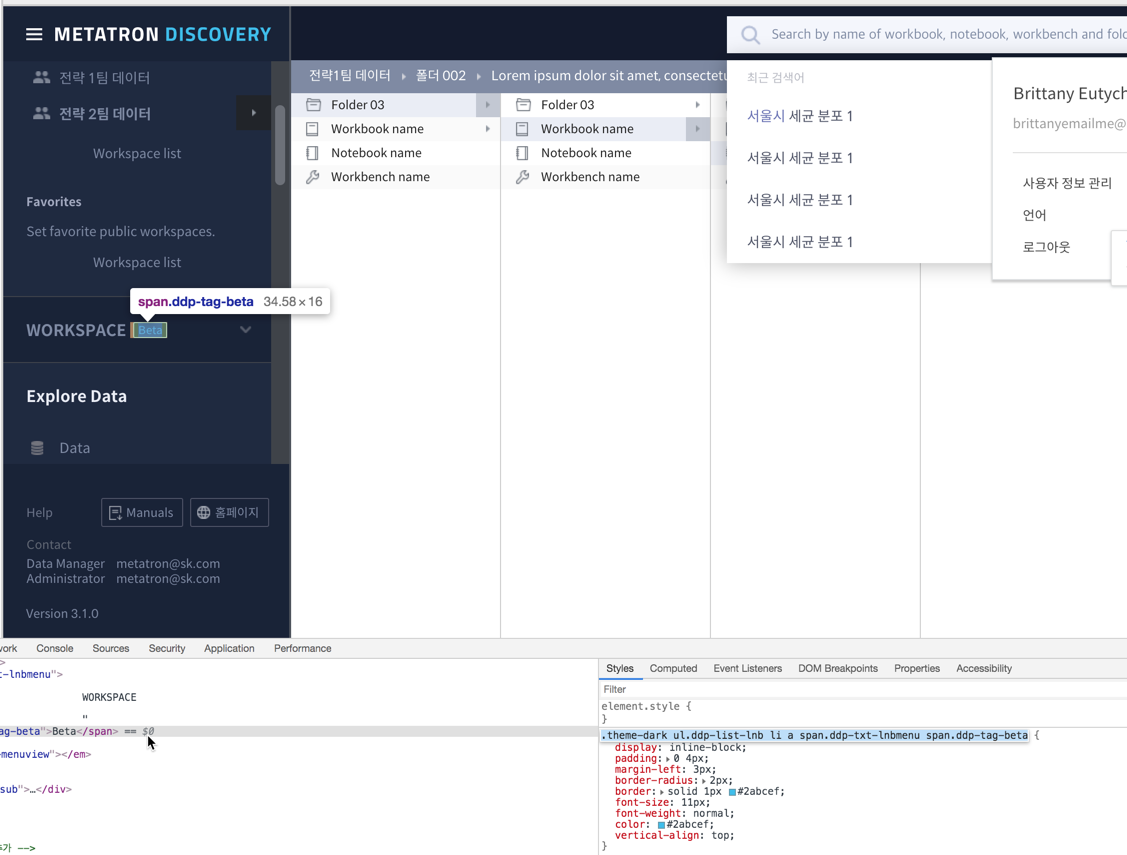Screen dimensions: 1127x855
Task: Click folder icon in first column Folder 03
Action: 313,105
